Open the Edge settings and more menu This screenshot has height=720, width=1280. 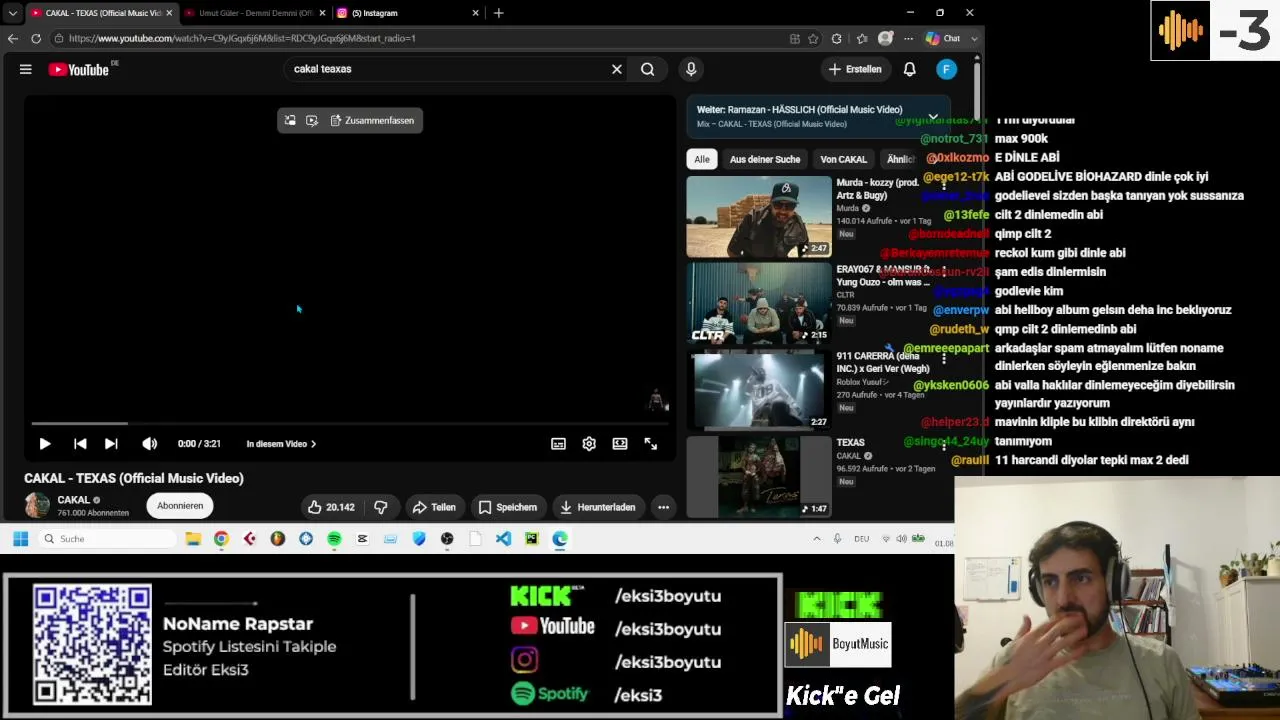point(908,38)
